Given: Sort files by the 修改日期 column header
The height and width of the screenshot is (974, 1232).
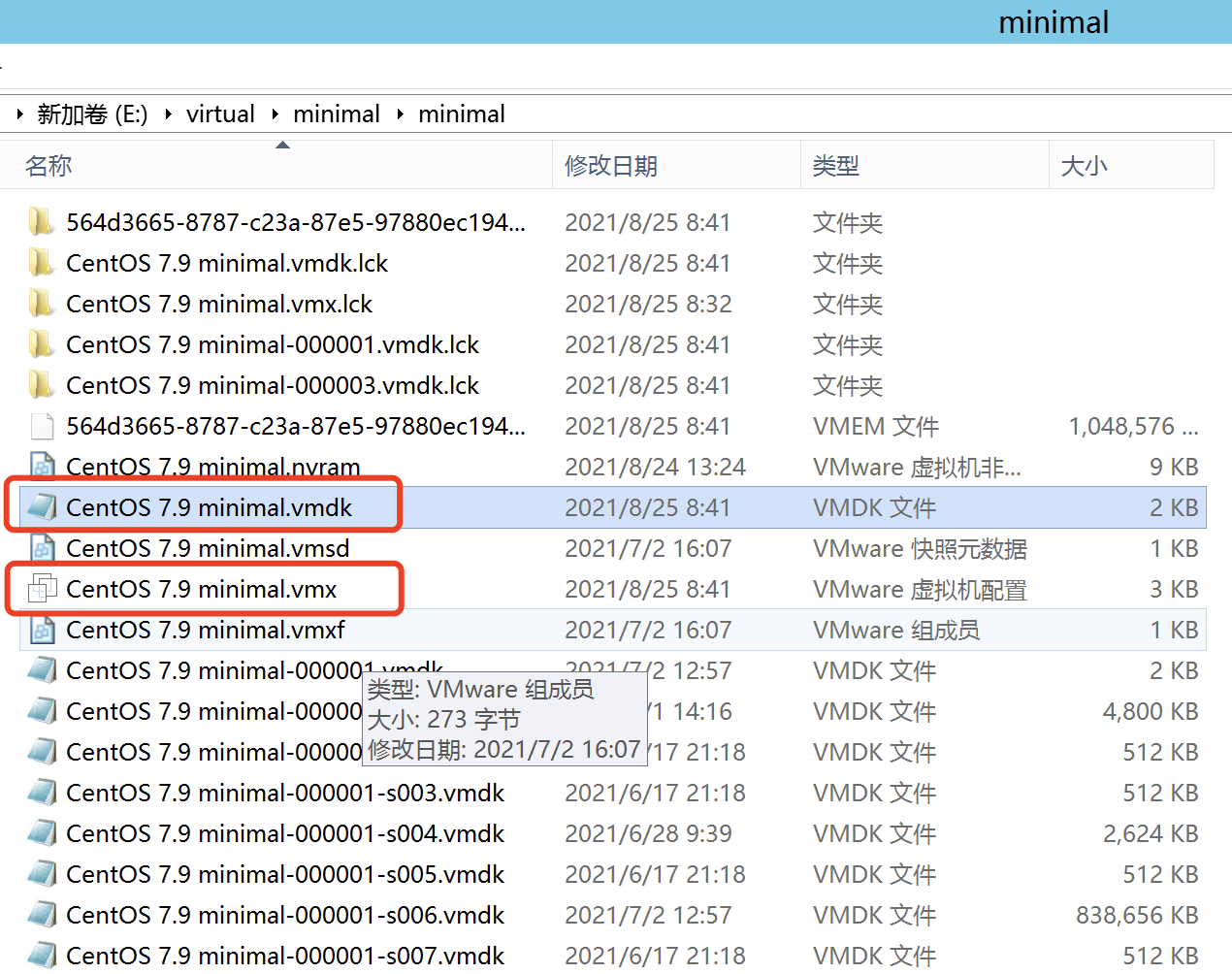Looking at the screenshot, I should coord(610,165).
